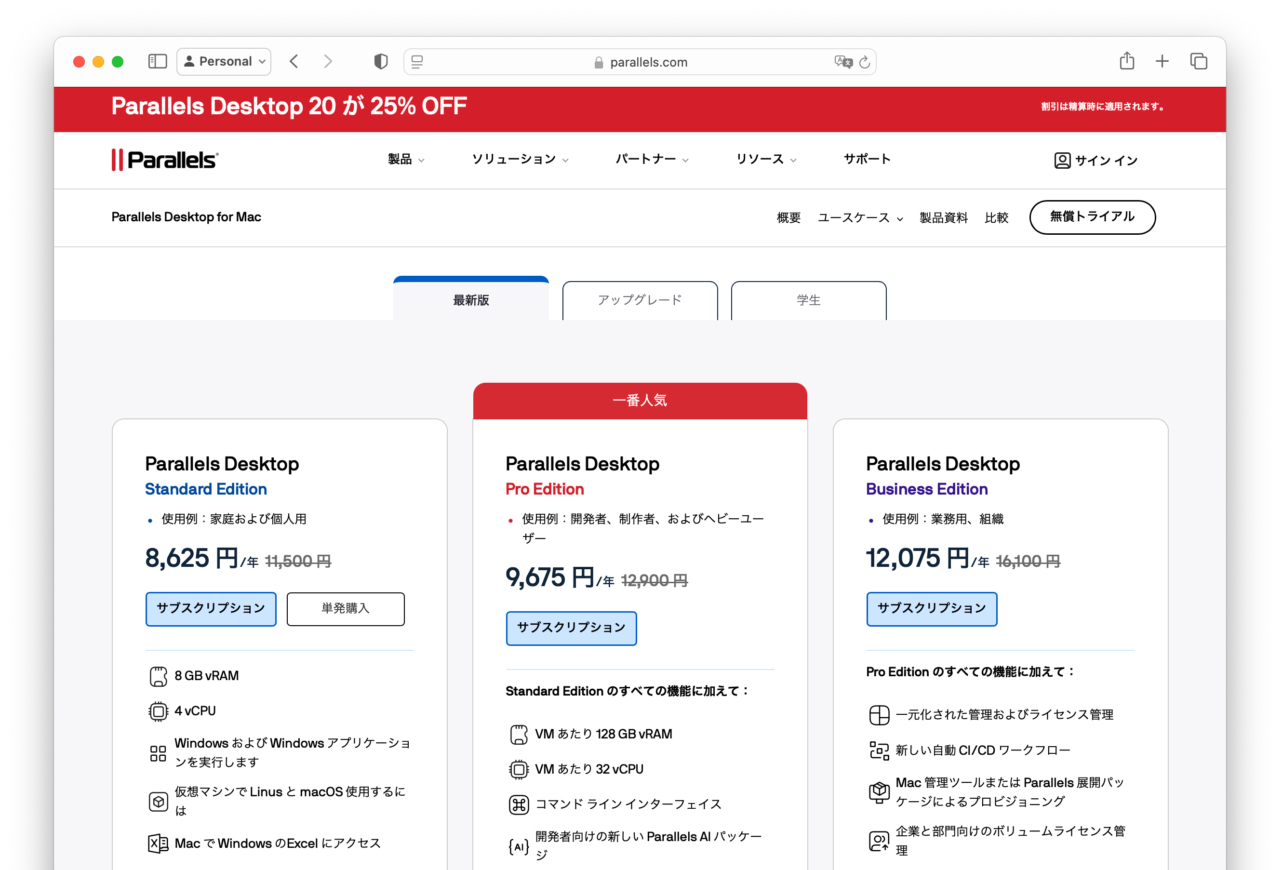Viewport: 1280px width, 870px height.
Task: Click the strikethrough 11,500 円 price
Action: click(298, 562)
